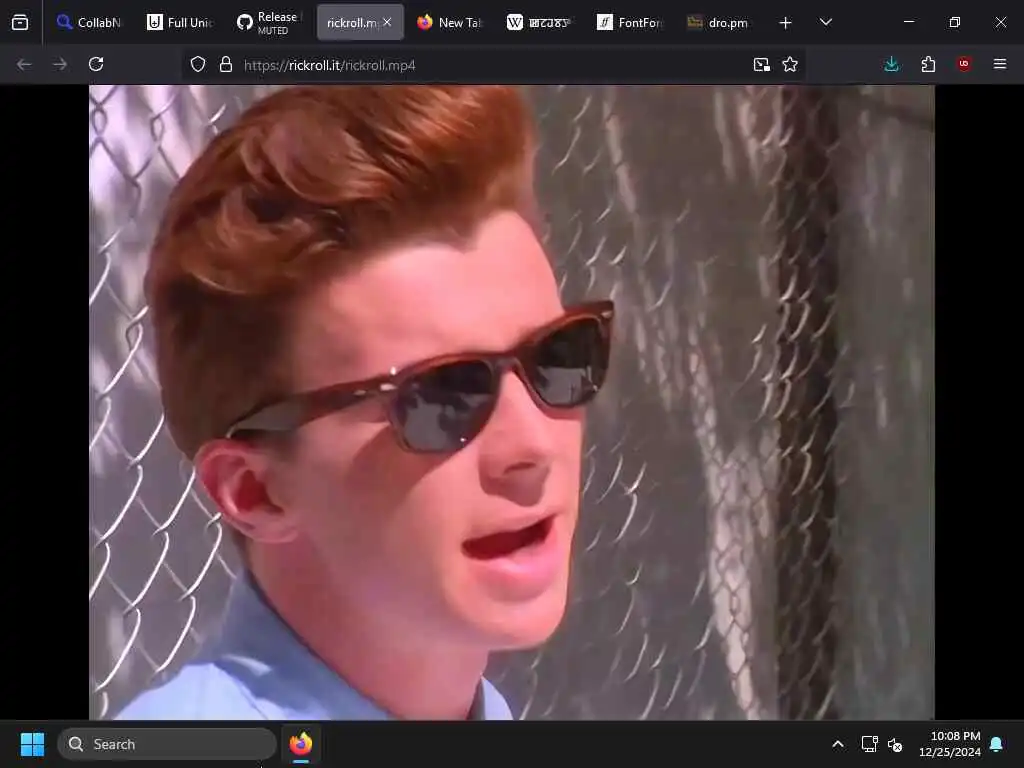1024x768 pixels.
Task: Restore down the Firefox window
Action: coord(955,22)
